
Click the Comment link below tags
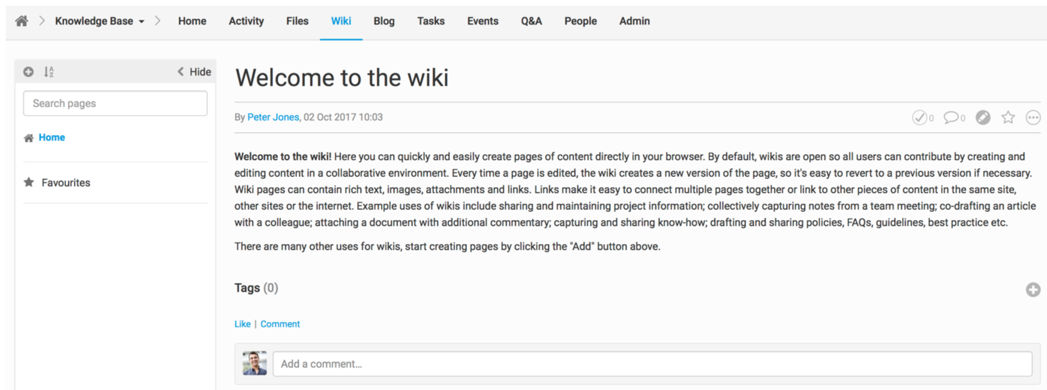pyautogui.click(x=280, y=324)
